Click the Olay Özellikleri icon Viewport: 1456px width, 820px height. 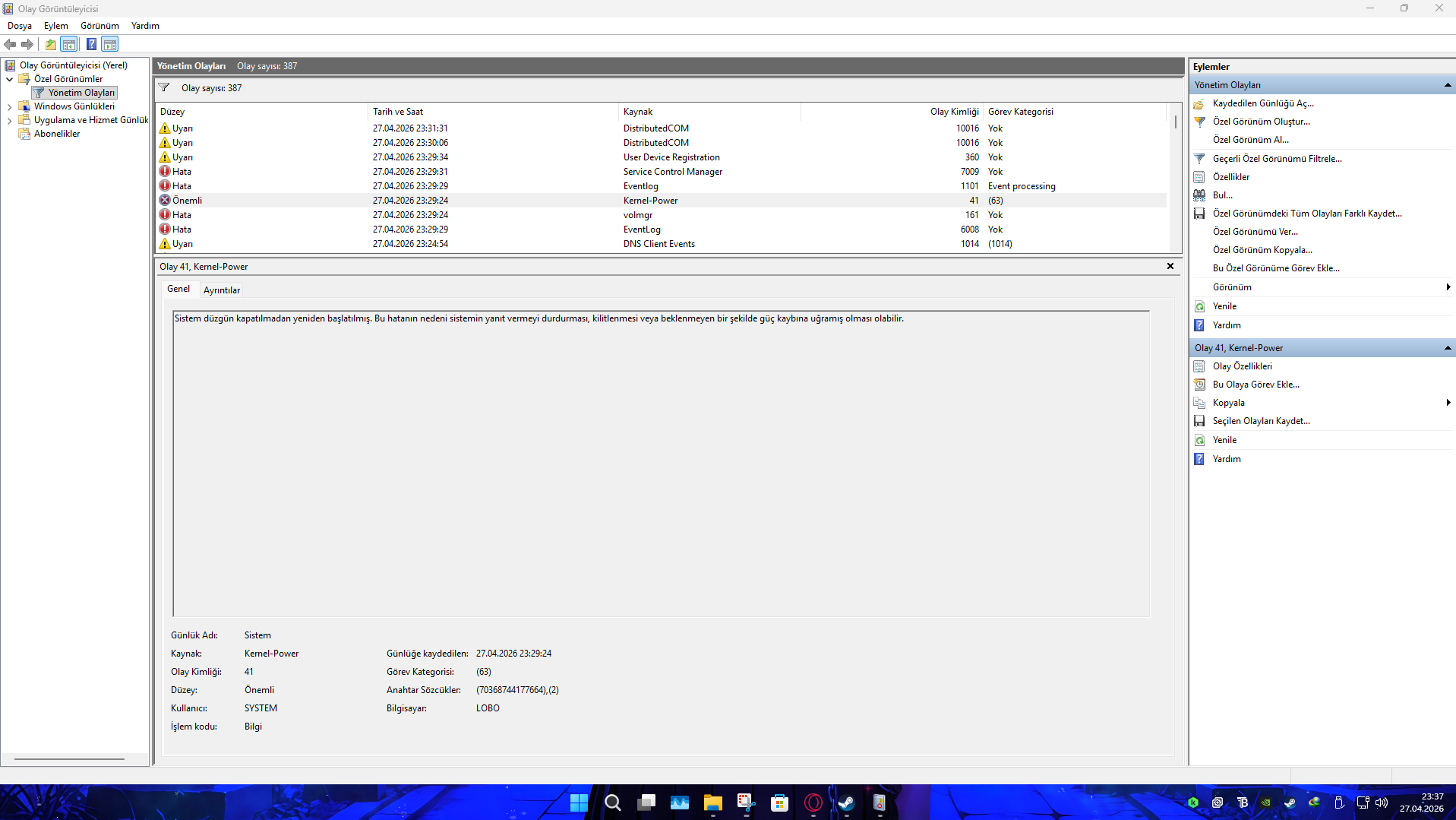[x=1199, y=366]
